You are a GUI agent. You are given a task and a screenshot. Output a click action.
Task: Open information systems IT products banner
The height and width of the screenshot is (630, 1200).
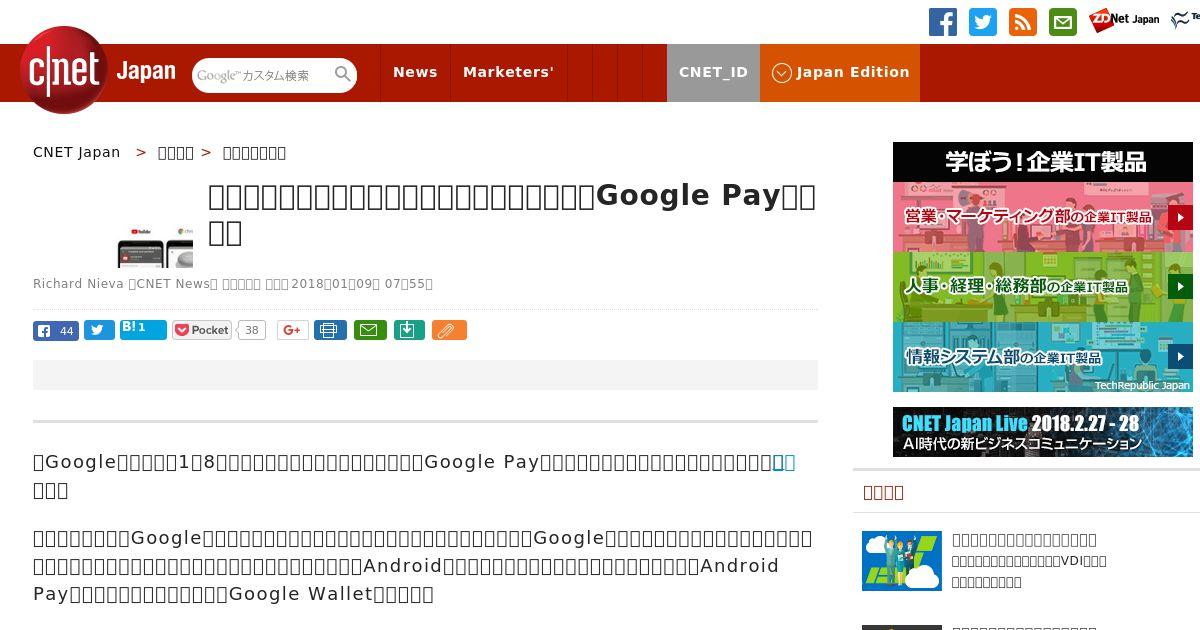[x=1043, y=357]
